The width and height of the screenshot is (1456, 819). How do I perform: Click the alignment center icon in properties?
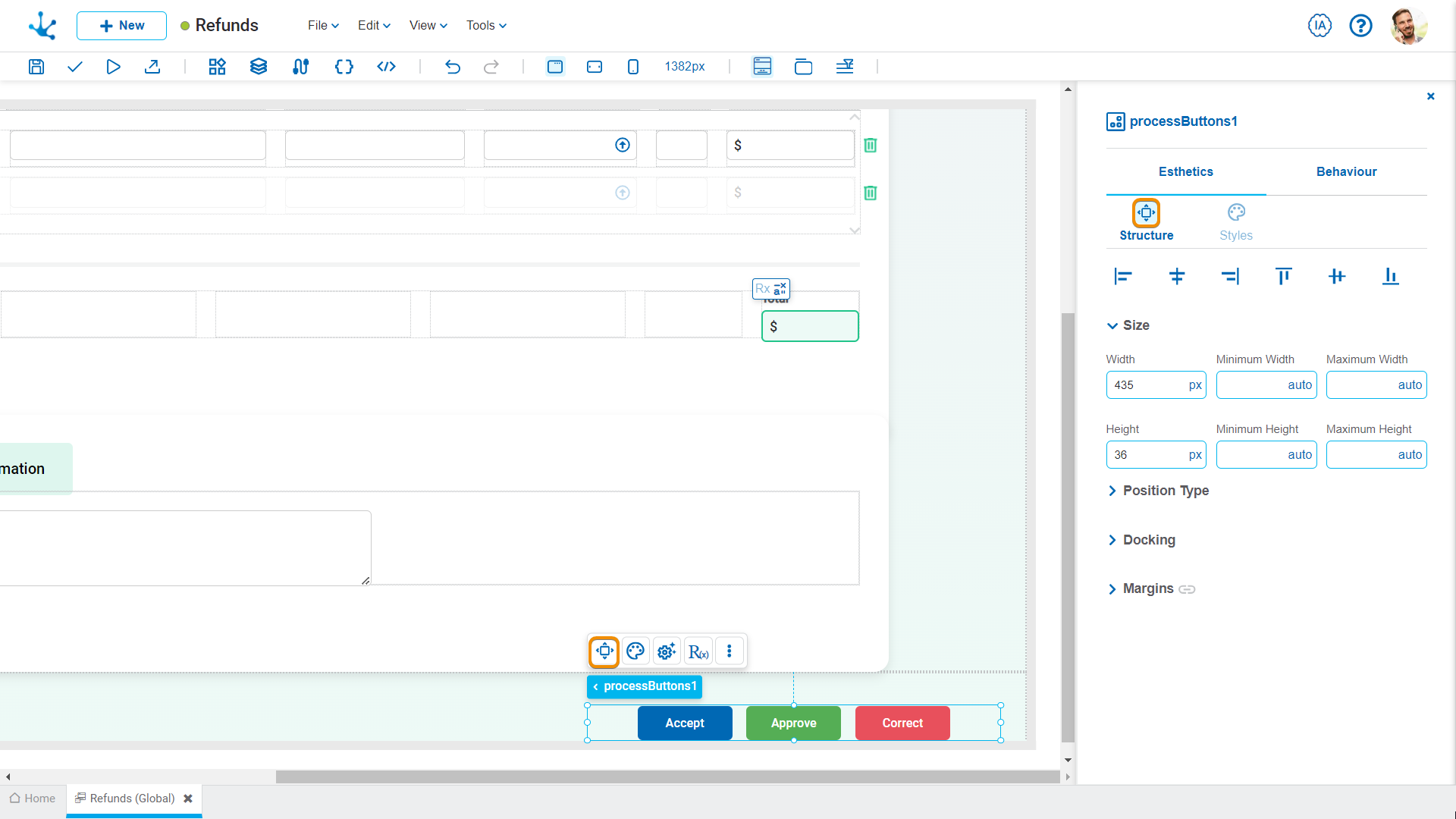[1176, 276]
